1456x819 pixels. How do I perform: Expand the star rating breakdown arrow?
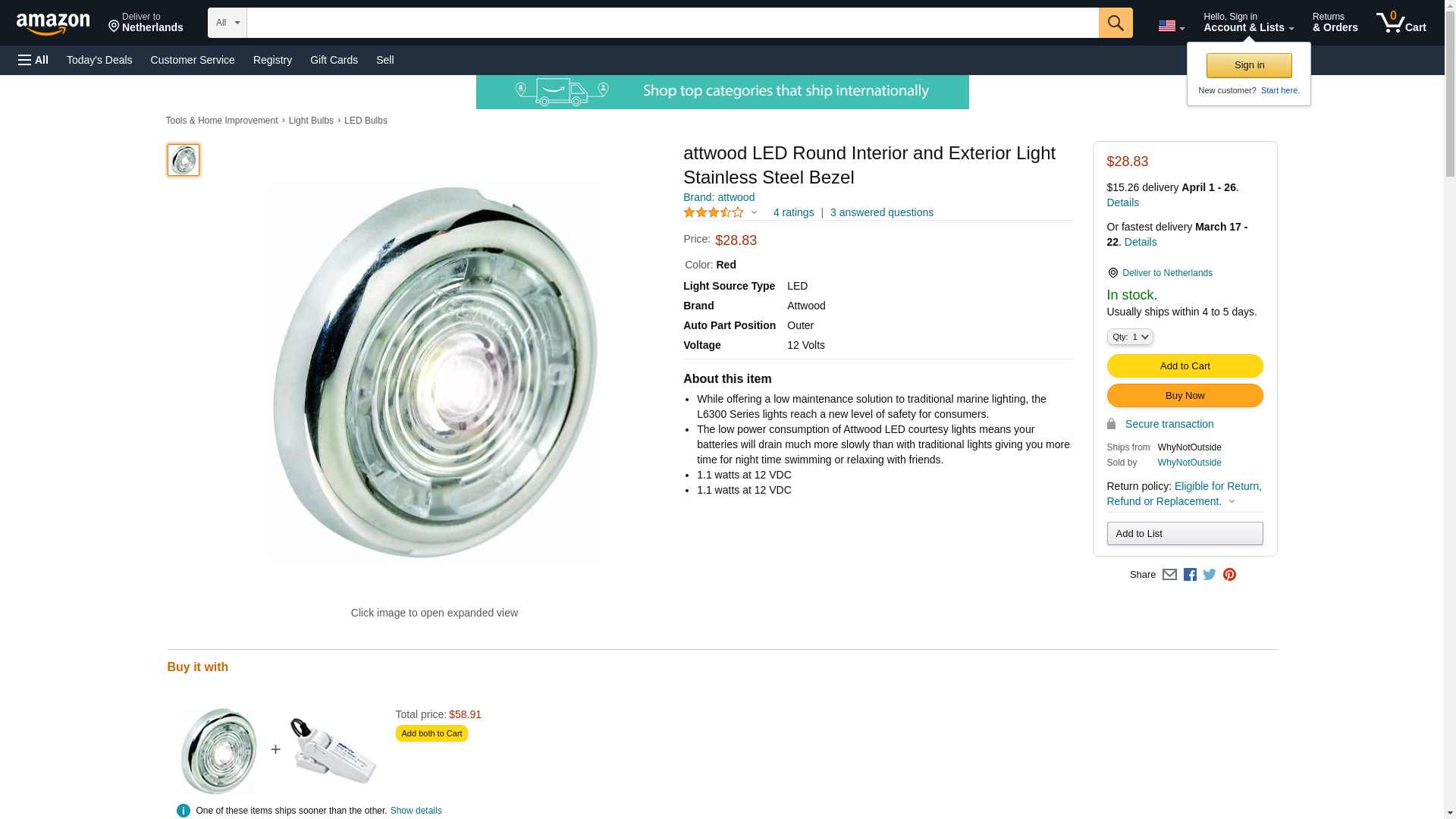(x=754, y=213)
